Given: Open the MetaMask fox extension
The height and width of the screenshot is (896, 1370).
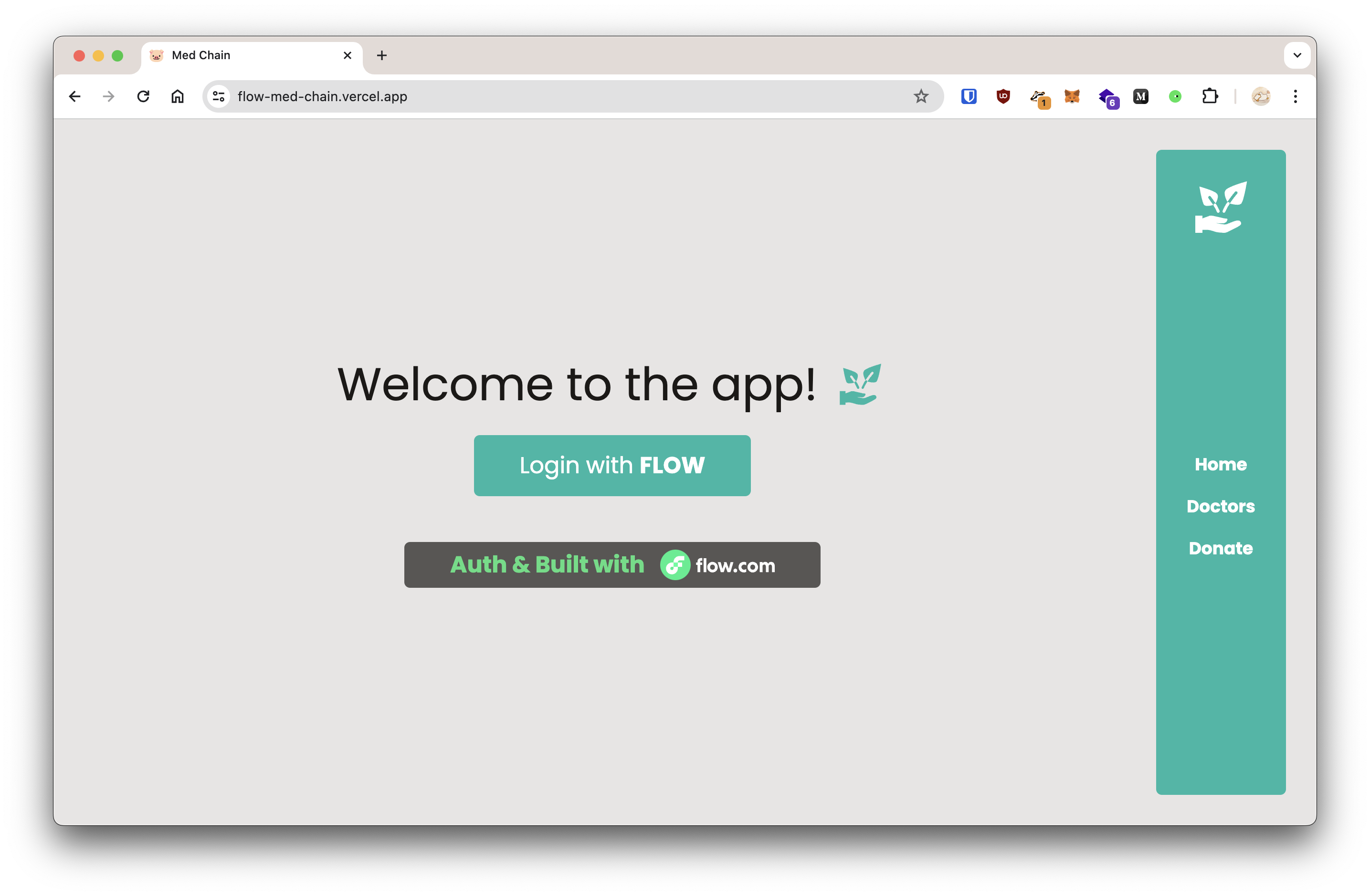Looking at the screenshot, I should pyautogui.click(x=1071, y=96).
